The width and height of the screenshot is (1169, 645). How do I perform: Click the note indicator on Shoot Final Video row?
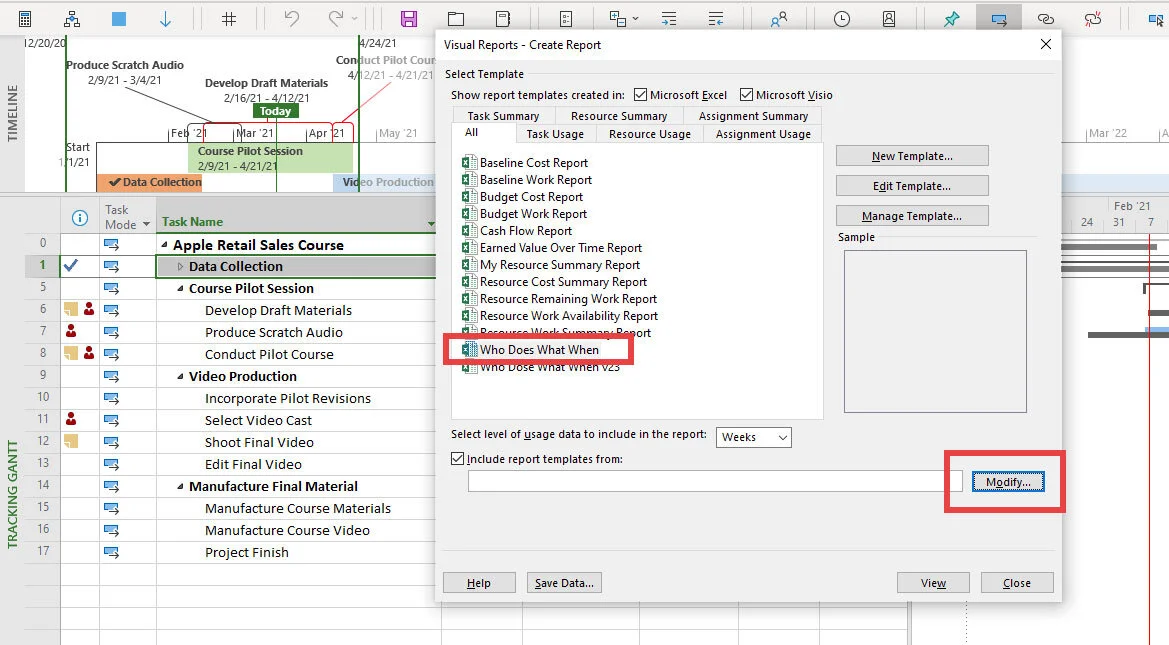71,441
